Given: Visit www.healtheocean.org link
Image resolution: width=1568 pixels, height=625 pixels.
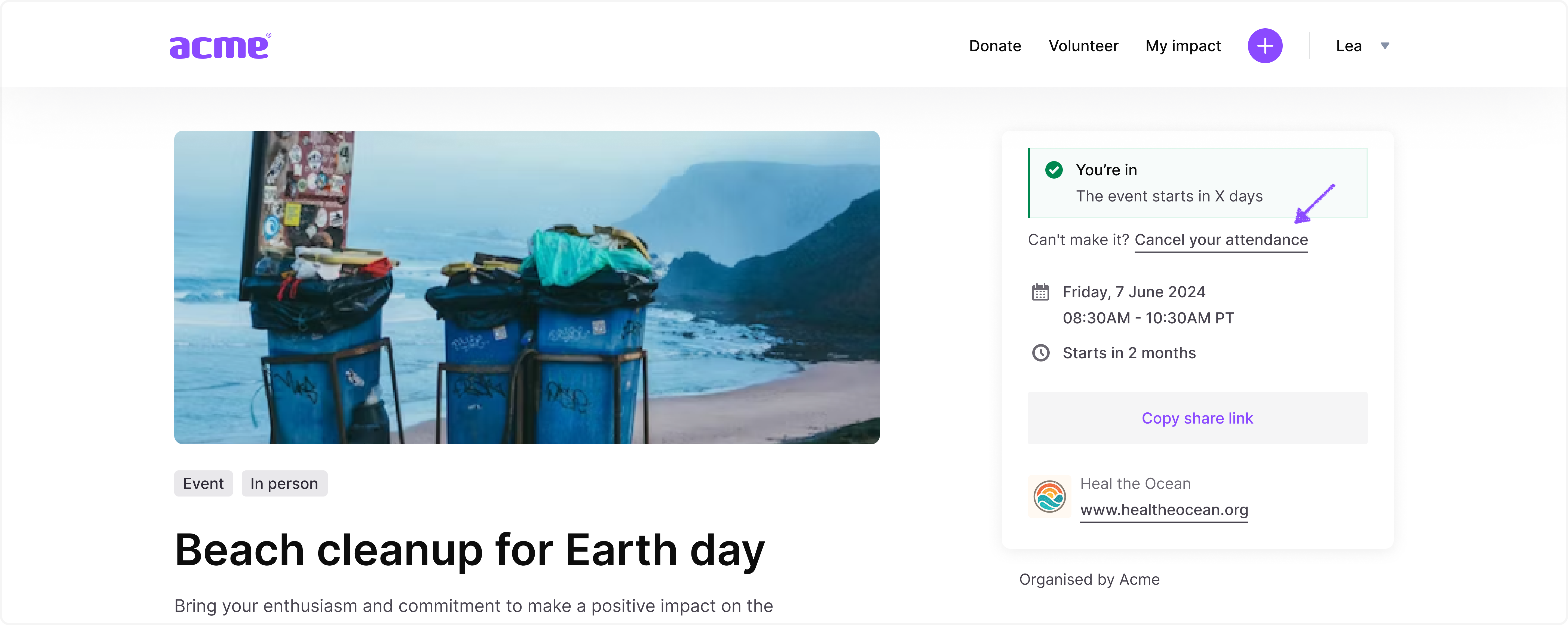Looking at the screenshot, I should (1164, 510).
